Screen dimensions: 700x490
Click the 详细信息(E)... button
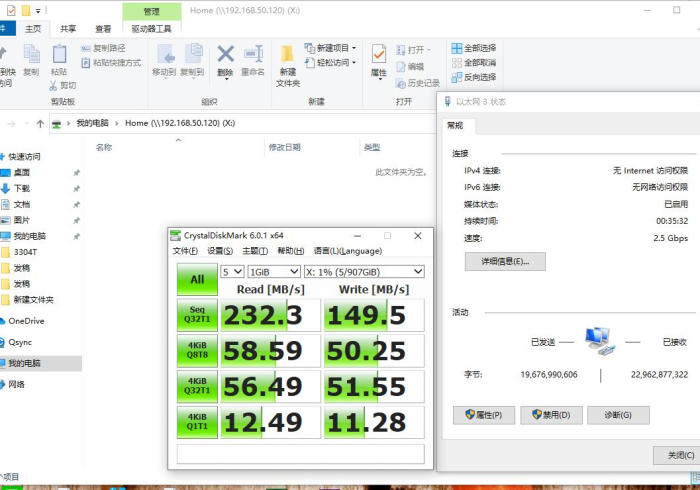505,261
